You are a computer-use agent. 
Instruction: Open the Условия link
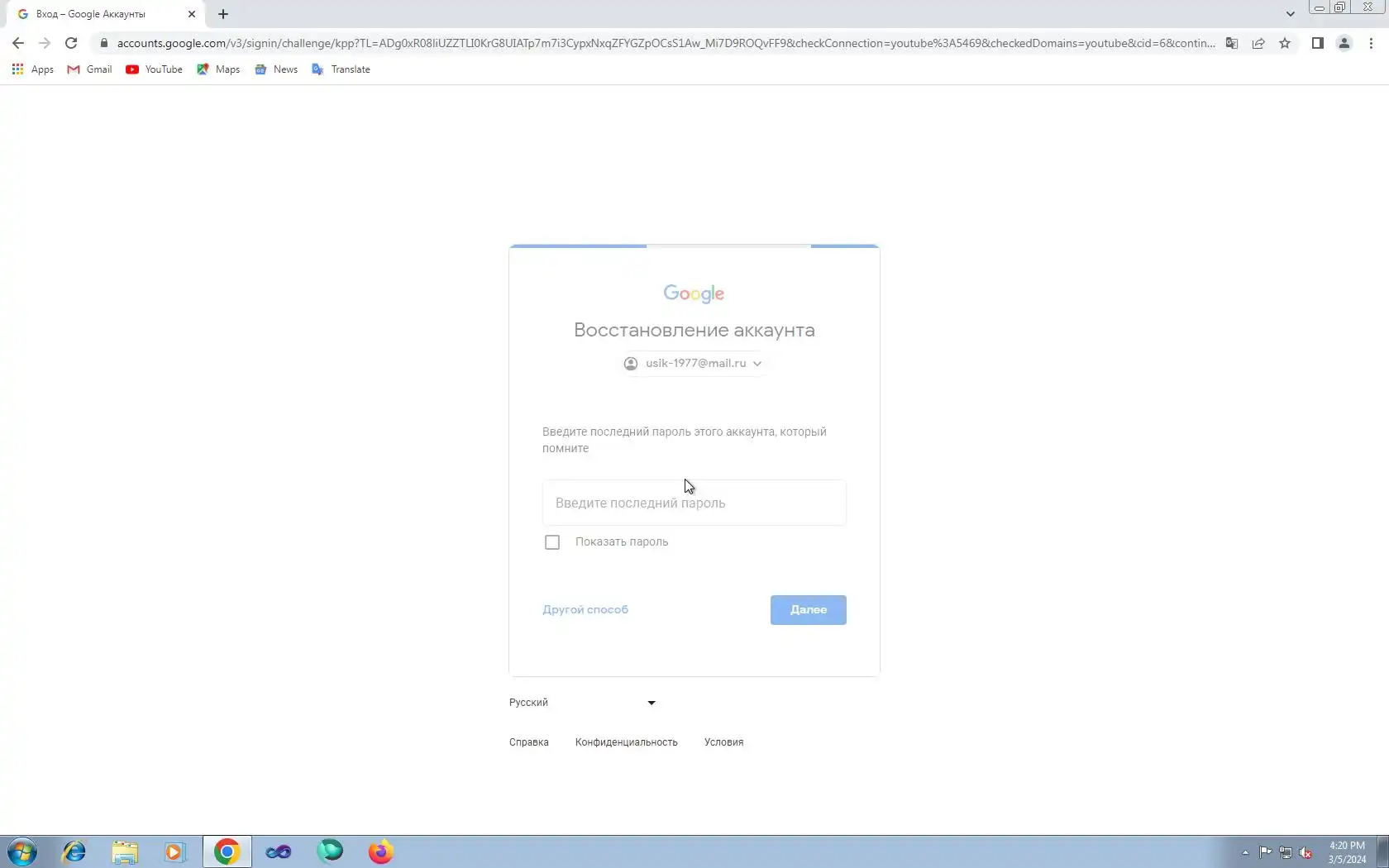pos(724,742)
